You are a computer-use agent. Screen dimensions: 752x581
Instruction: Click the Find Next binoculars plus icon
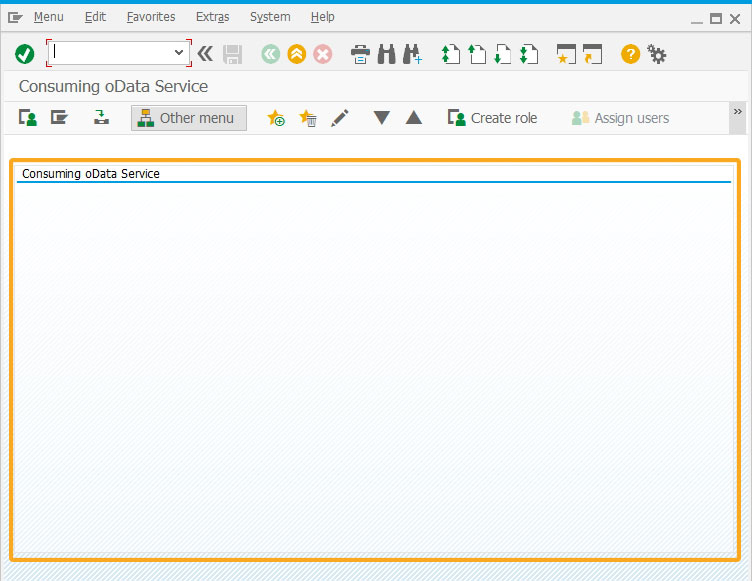pyautogui.click(x=412, y=54)
